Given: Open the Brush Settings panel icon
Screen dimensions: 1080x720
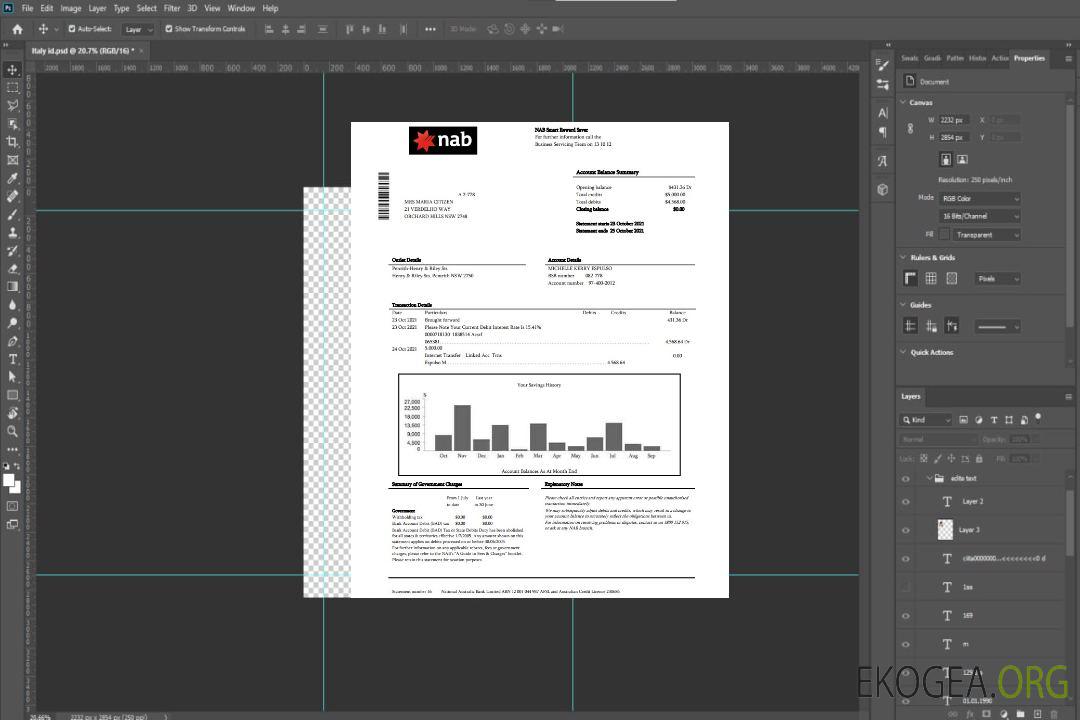Looking at the screenshot, I should tap(883, 65).
